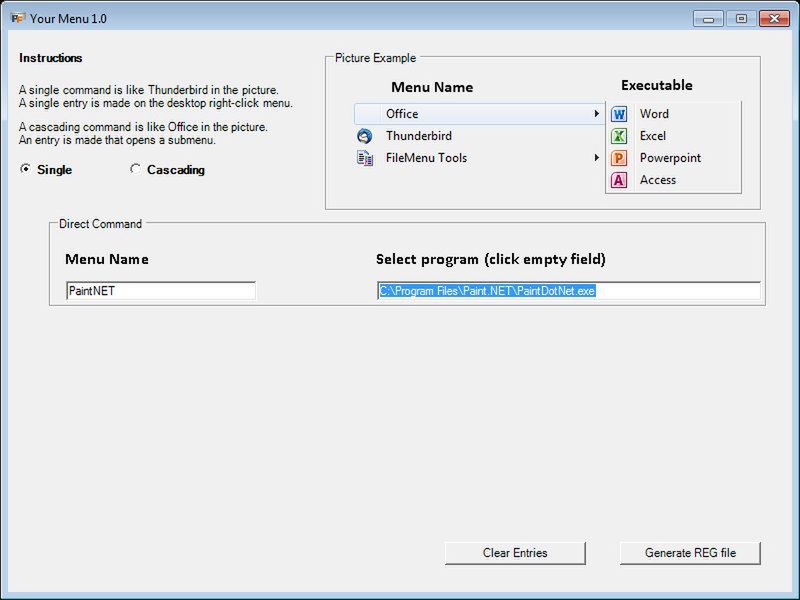Click the Picture Example group label
The width and height of the screenshot is (800, 600).
(375, 58)
